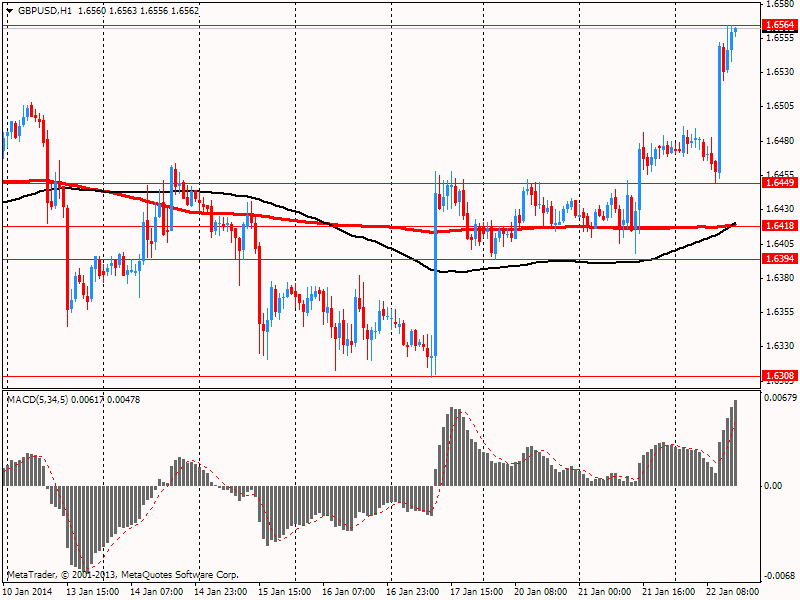Click the 20 Jan 08:00 time axis label
Image resolution: width=800 pixels, height=600 pixels.
tap(540, 592)
